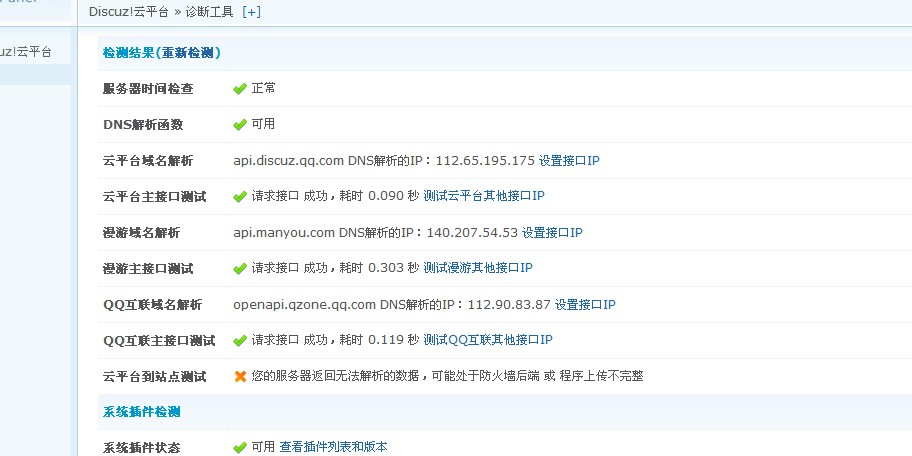The width and height of the screenshot is (912, 456).
Task: Click 可用 status in DNS解析函数 row
Action: pyautogui.click(x=263, y=124)
